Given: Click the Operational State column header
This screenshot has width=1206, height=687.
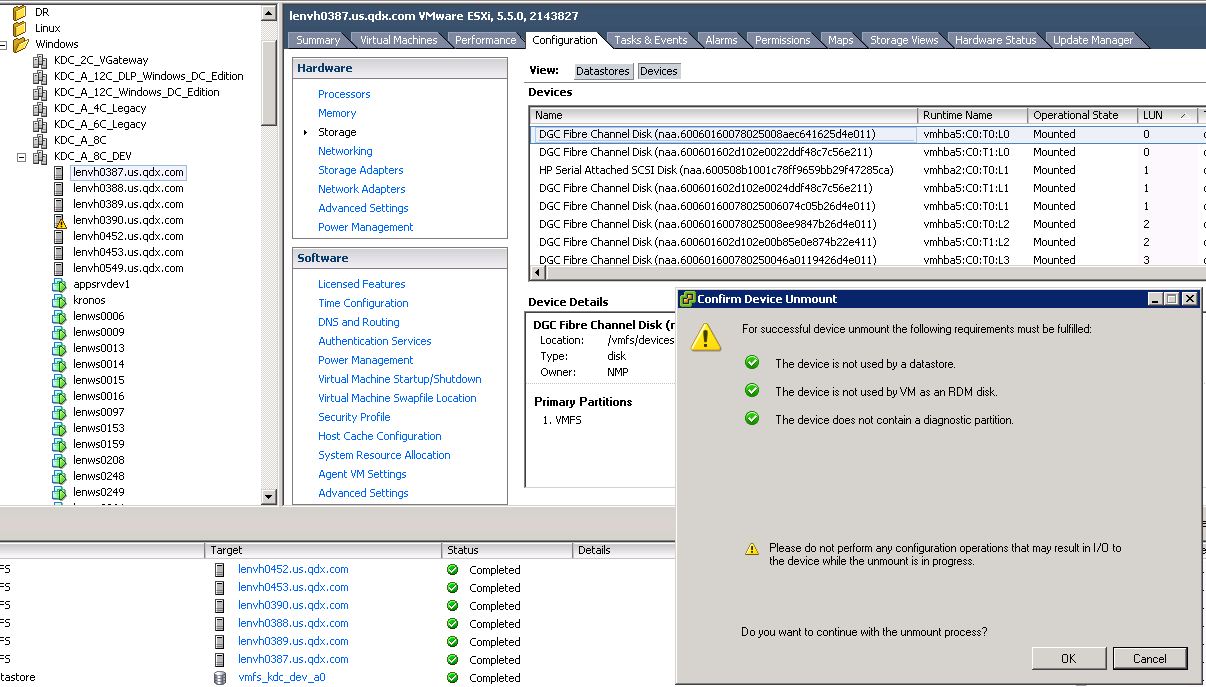Looking at the screenshot, I should click(1083, 115).
